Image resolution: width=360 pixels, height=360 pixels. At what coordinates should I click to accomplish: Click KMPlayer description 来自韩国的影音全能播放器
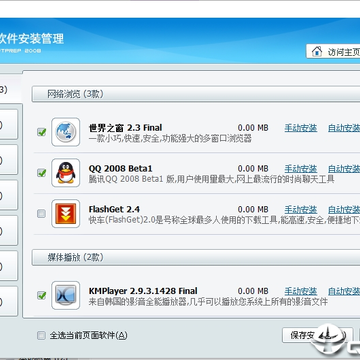tap(208, 302)
